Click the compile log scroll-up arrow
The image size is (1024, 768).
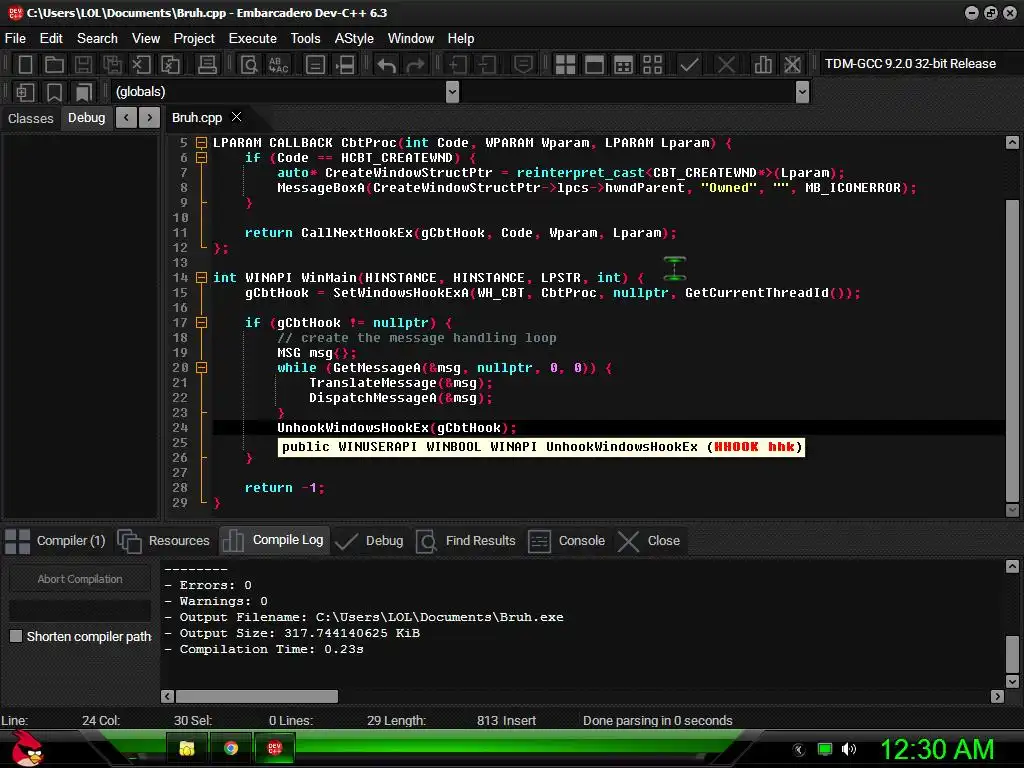click(x=1012, y=566)
